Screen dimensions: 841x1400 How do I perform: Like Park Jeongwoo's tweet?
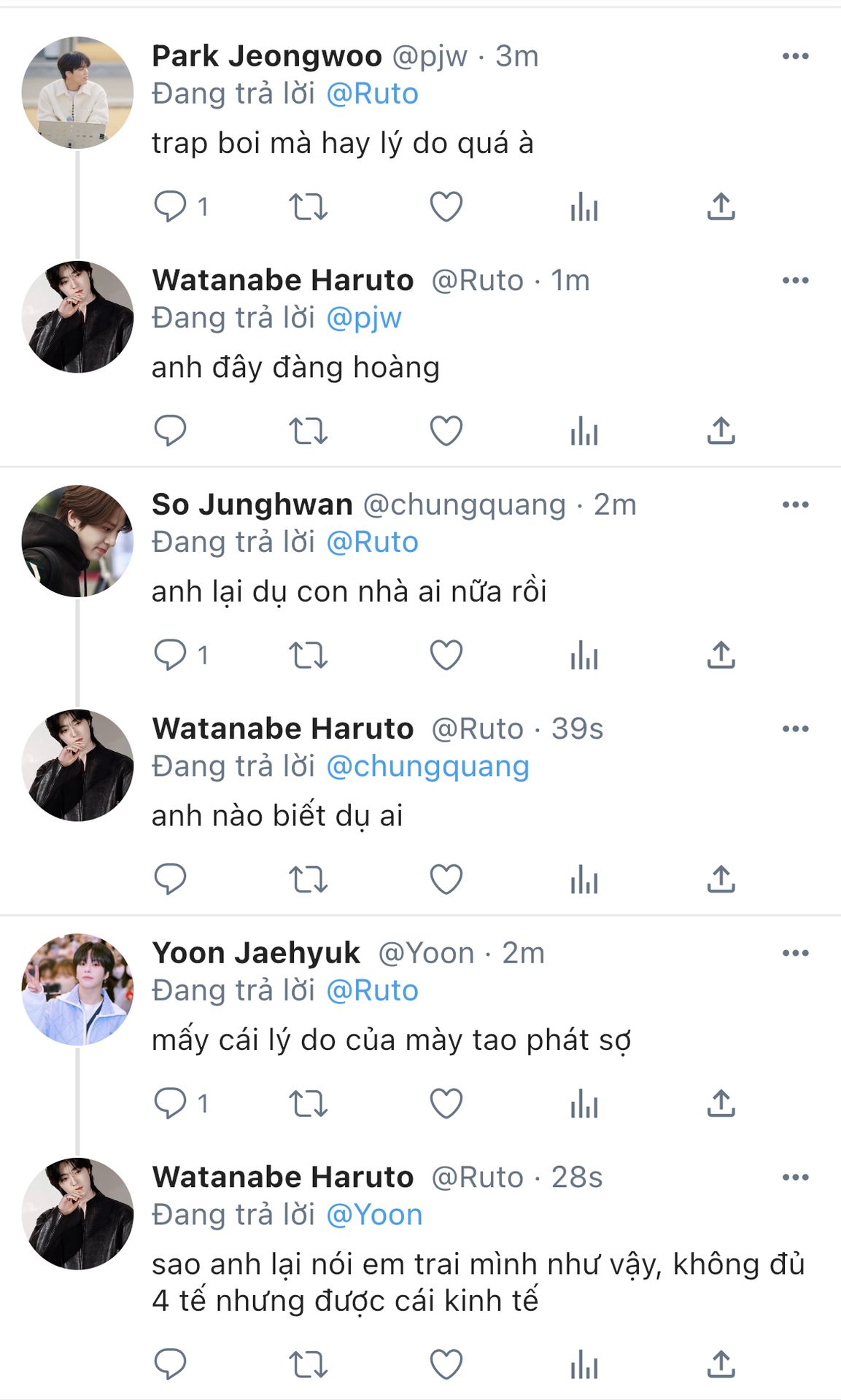(x=446, y=206)
